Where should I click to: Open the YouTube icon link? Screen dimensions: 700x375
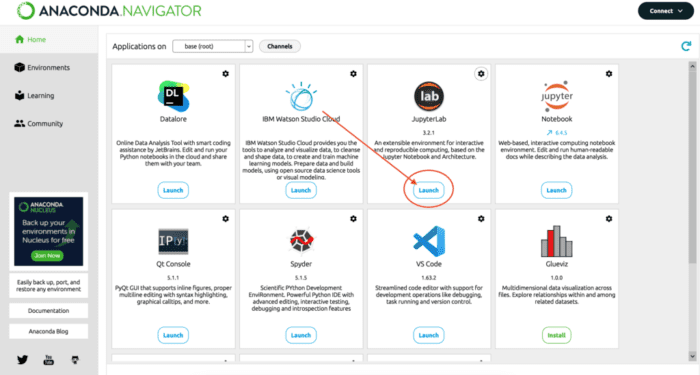click(49, 359)
